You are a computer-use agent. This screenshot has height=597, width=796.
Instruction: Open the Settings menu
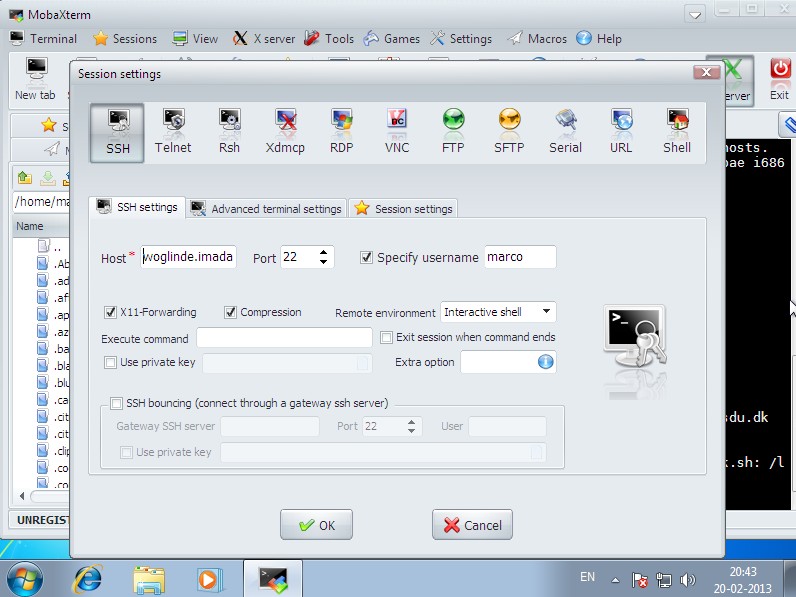[x=461, y=39]
